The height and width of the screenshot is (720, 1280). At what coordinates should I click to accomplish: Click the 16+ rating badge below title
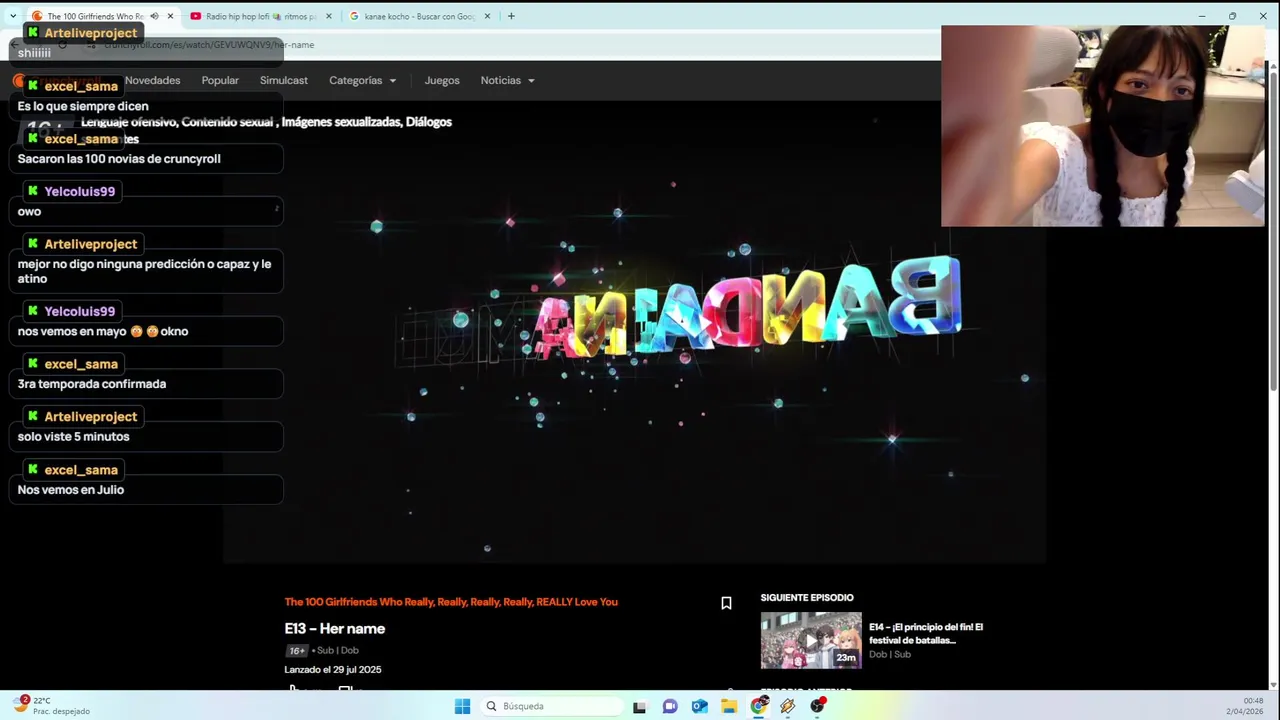296,650
